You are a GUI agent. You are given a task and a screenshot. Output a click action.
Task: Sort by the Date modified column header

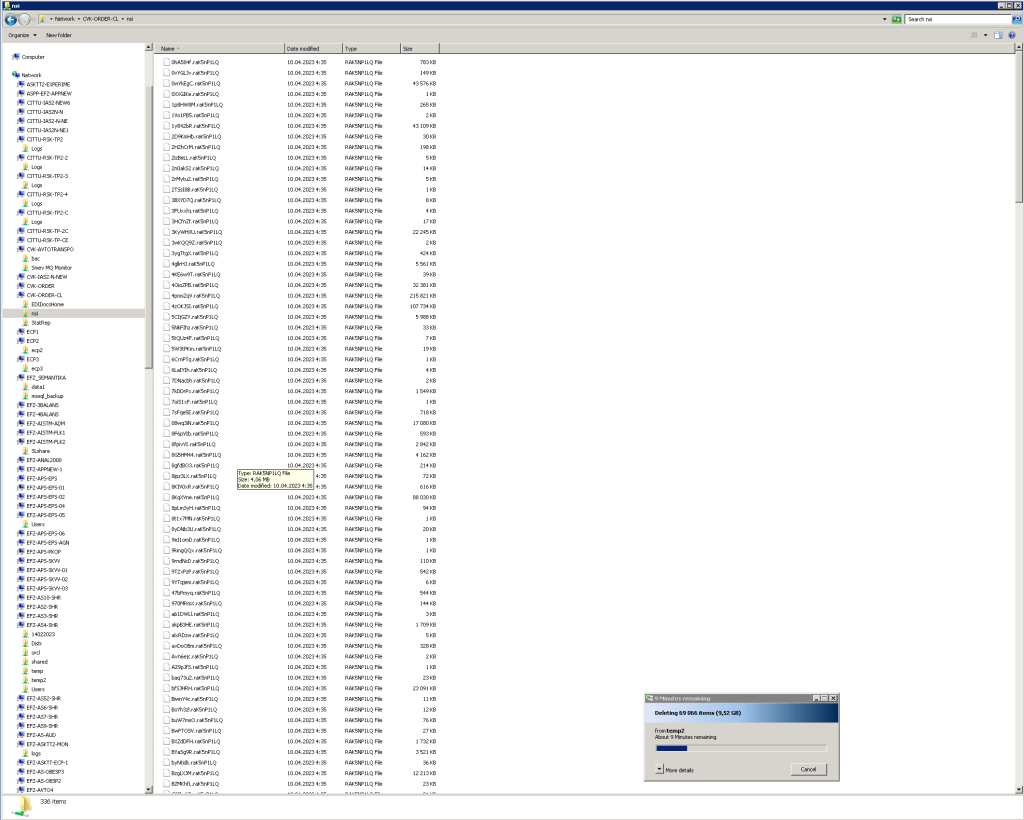click(x=303, y=48)
